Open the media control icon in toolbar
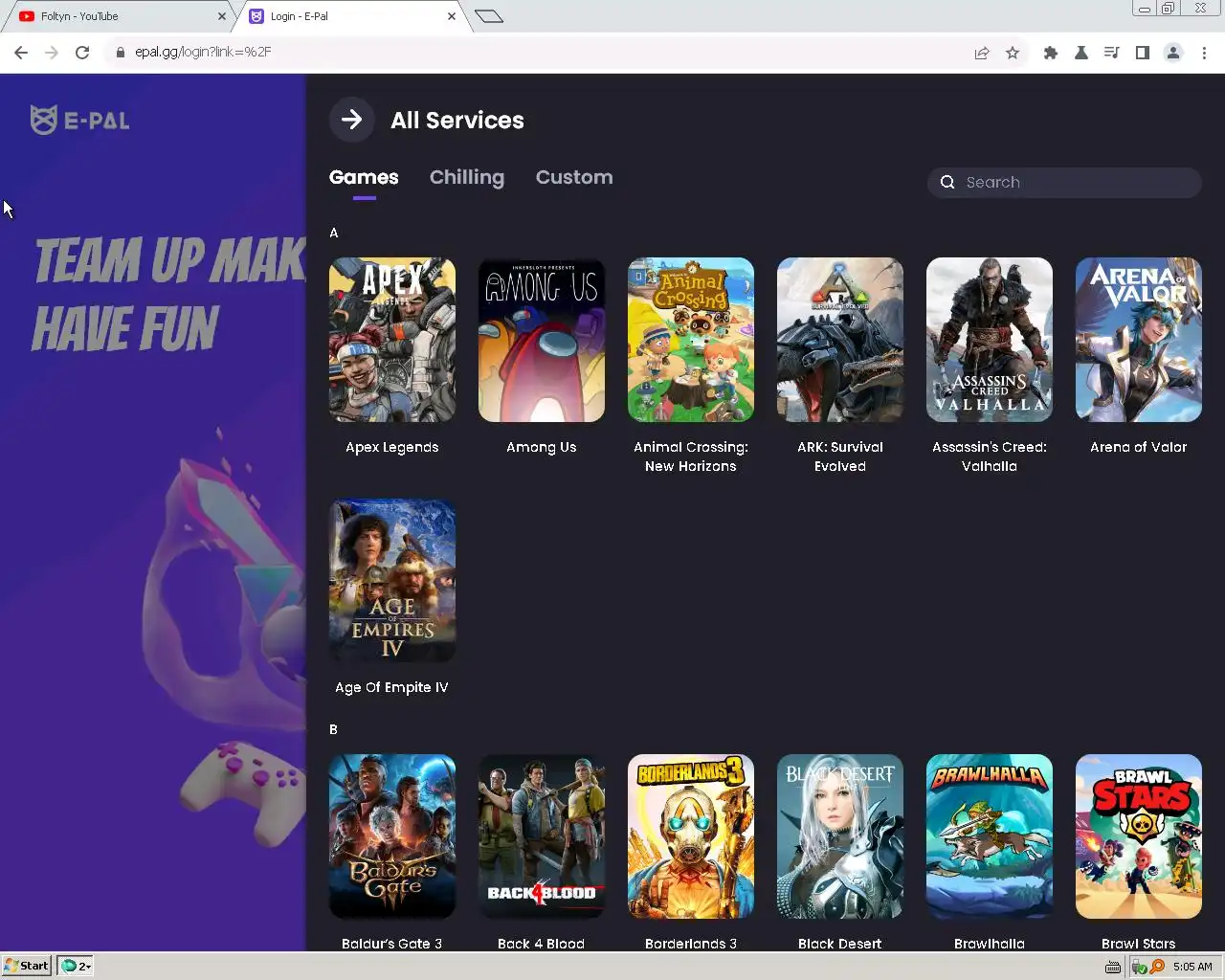Screen dimensions: 1225x980 point(1112,53)
